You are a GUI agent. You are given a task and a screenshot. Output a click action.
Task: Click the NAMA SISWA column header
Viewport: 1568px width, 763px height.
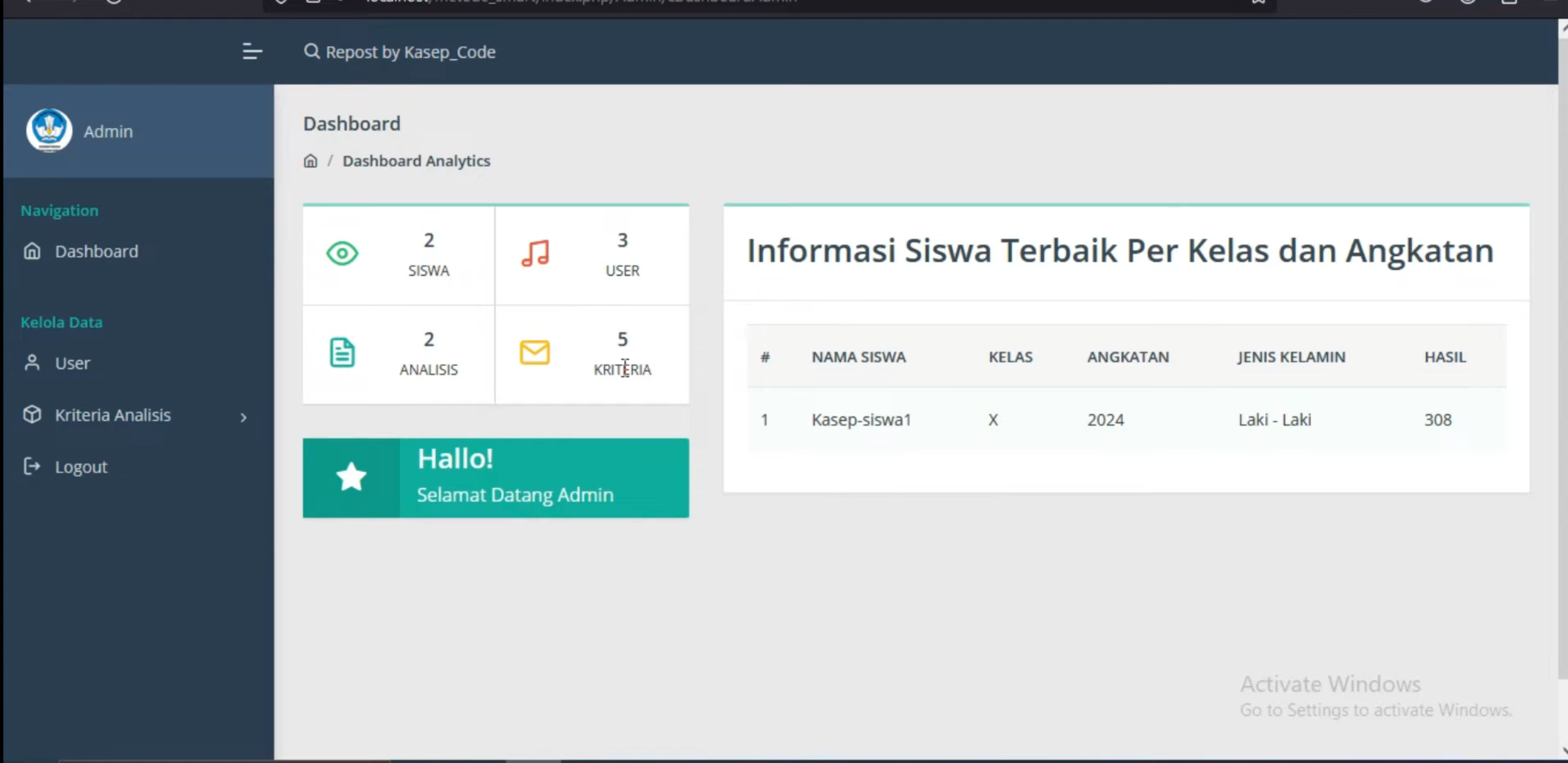(859, 357)
